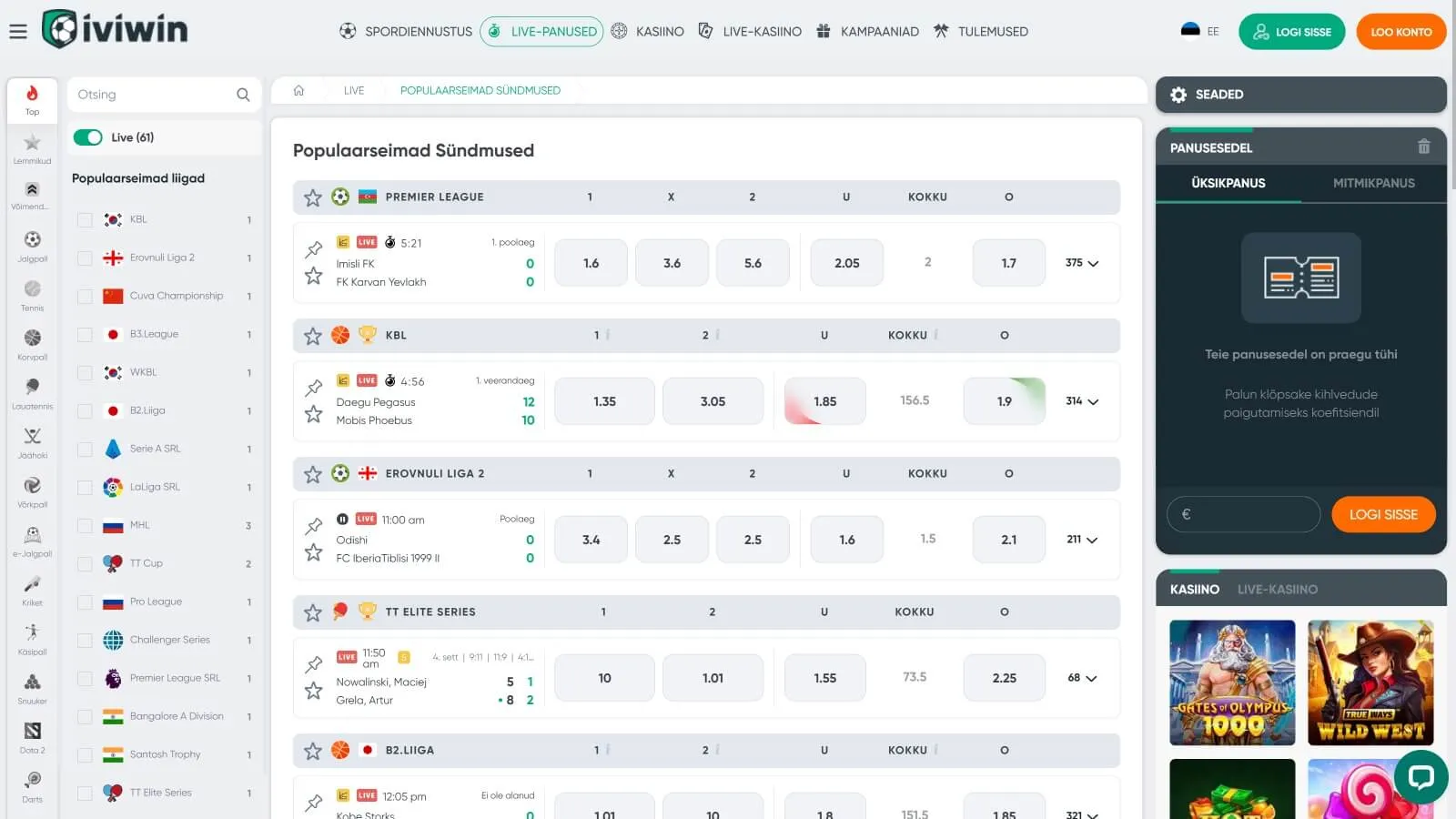Click the trash icon in Panusesedel
The width and height of the screenshot is (1456, 819).
coord(1423,147)
